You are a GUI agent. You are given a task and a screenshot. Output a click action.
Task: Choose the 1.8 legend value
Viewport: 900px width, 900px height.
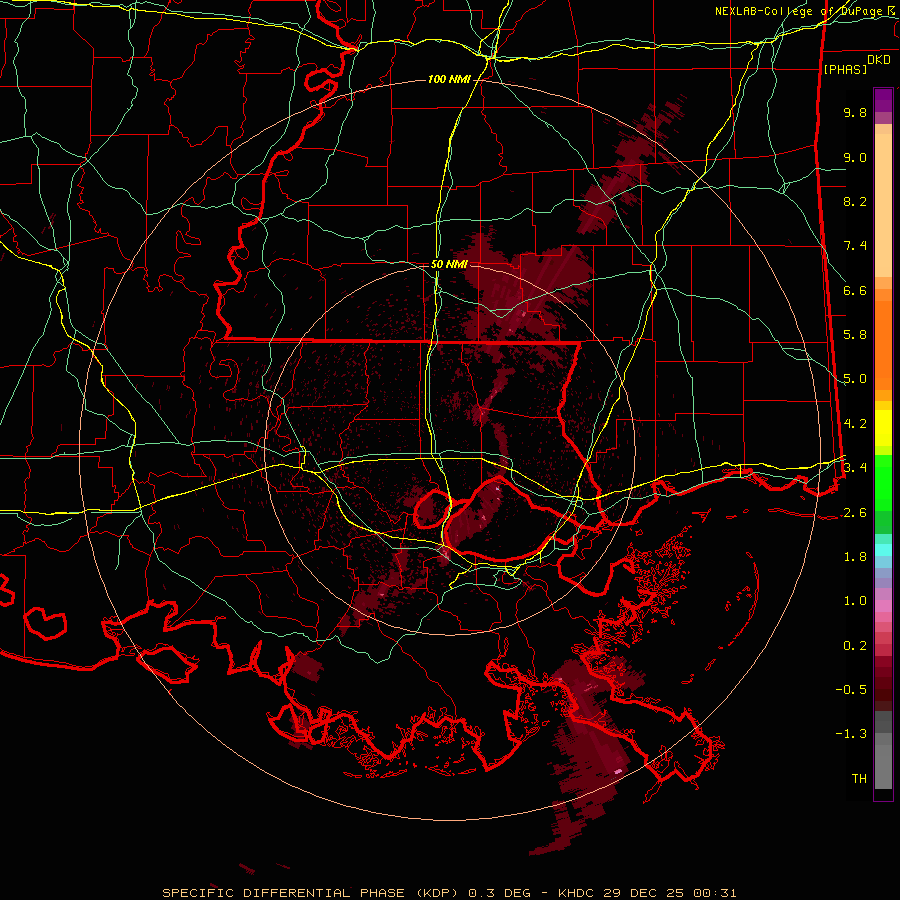click(855, 557)
